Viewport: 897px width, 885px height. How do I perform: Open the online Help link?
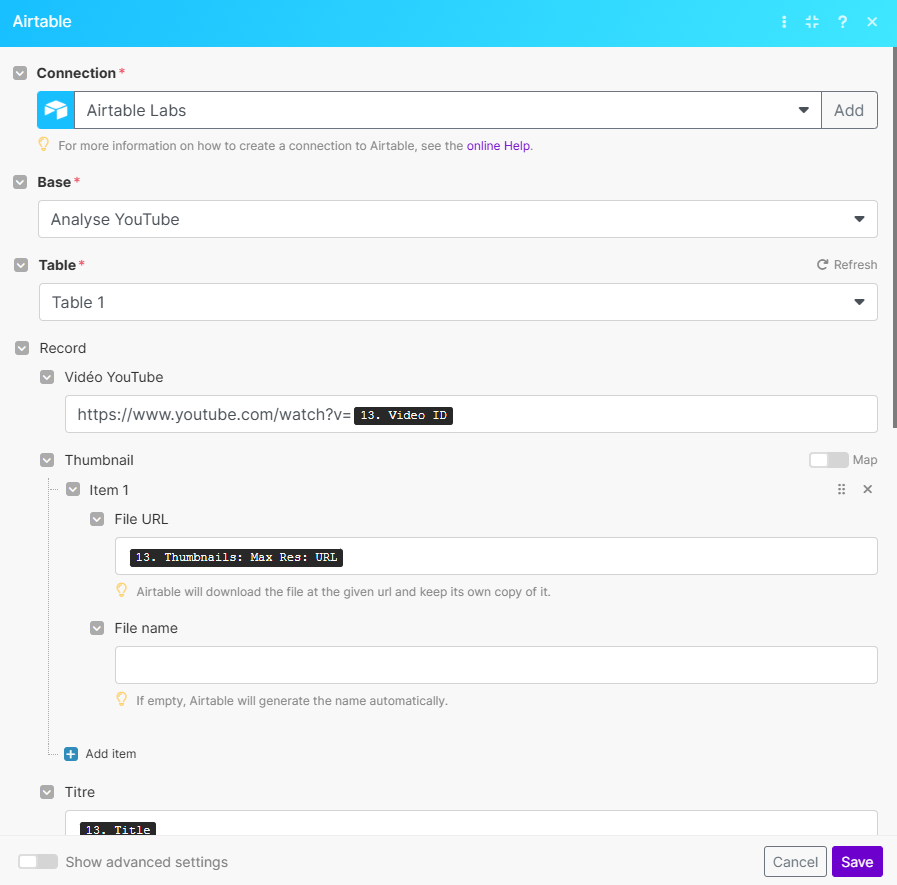[x=498, y=146]
